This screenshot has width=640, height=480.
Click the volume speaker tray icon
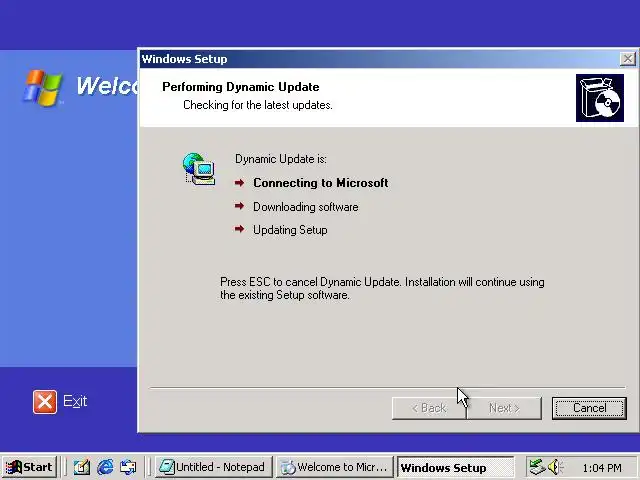click(554, 467)
